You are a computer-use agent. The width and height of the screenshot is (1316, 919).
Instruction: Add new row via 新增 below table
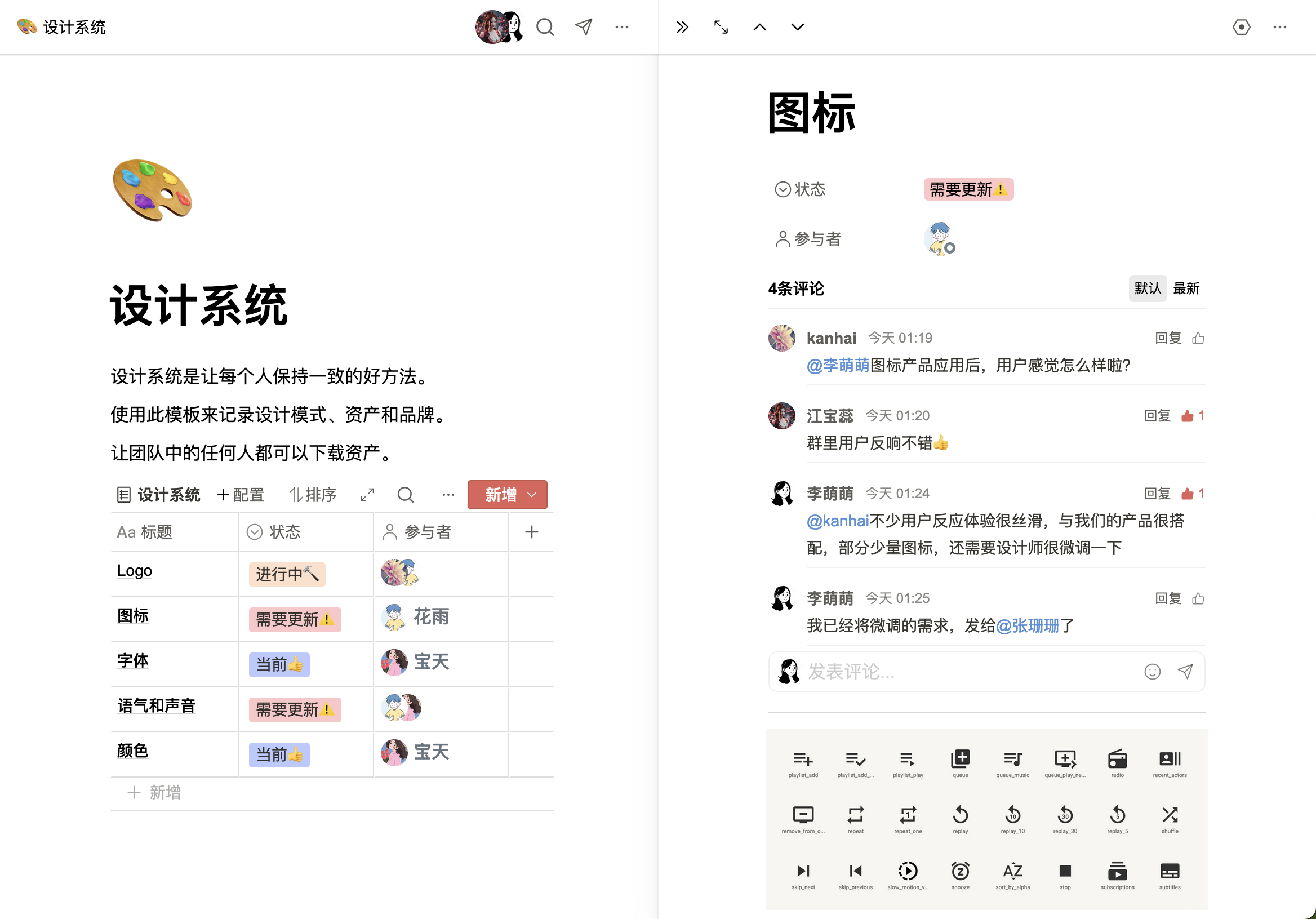pos(154,792)
